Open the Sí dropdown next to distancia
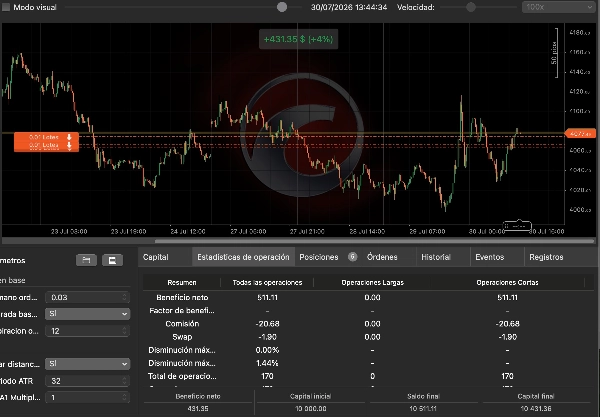Viewport: 600px width, 417px height. pos(87,364)
